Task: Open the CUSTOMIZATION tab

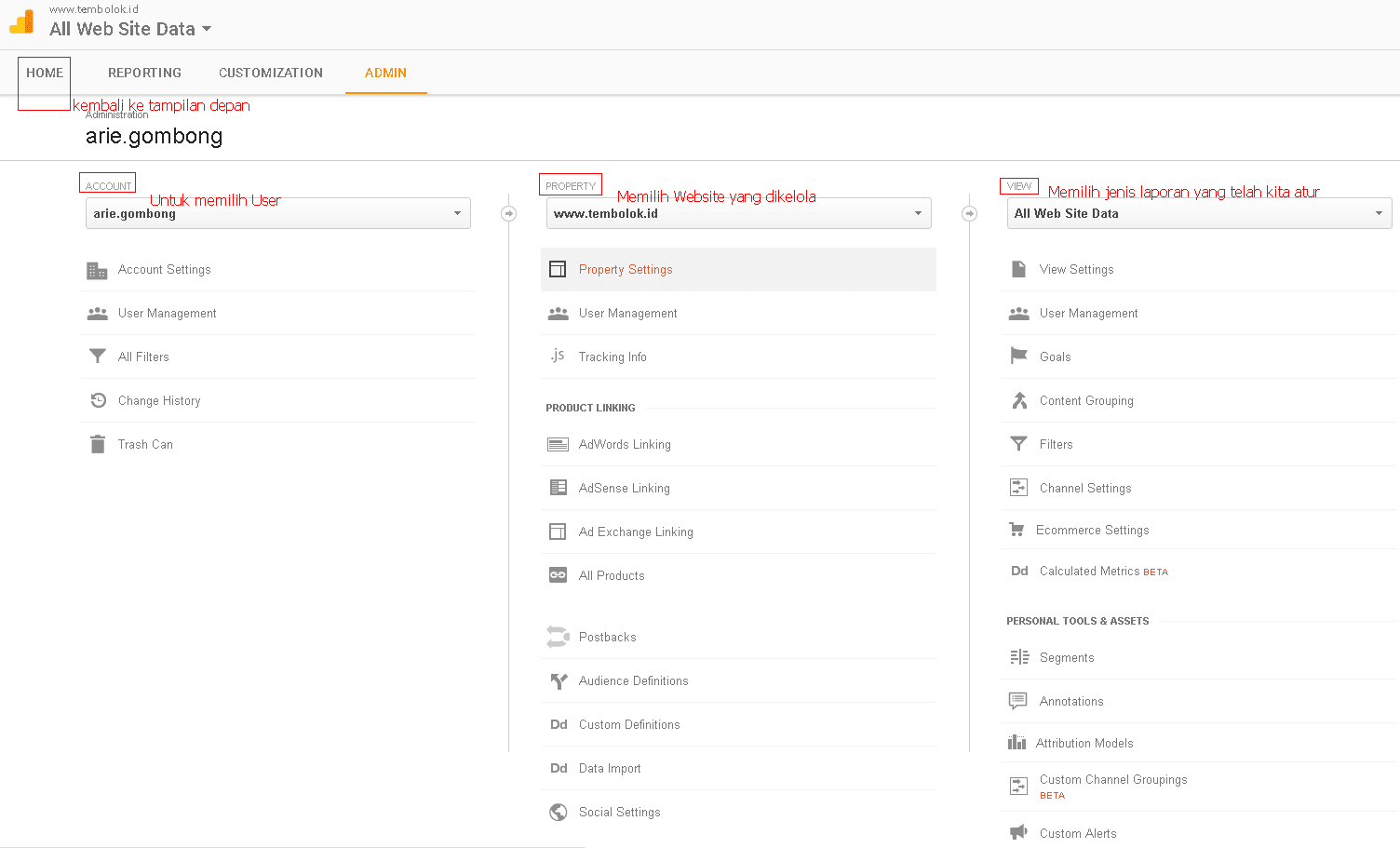Action: (271, 73)
